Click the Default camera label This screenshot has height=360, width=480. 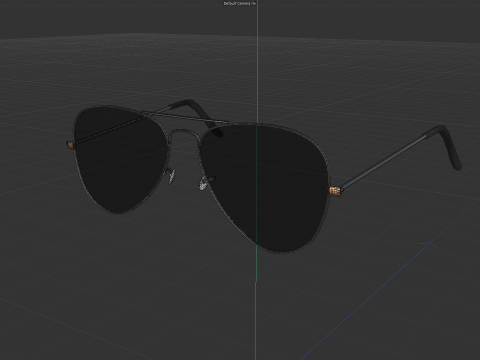[237, 3]
